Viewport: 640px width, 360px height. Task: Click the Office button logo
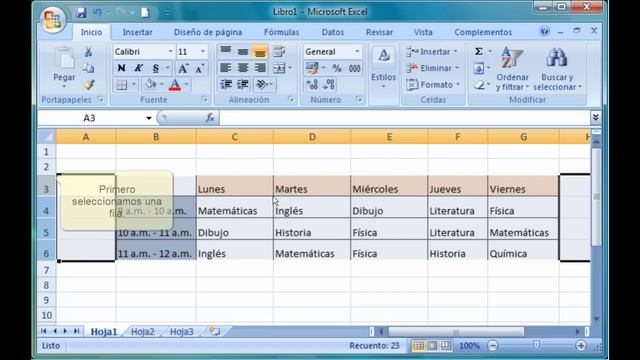pos(53,19)
